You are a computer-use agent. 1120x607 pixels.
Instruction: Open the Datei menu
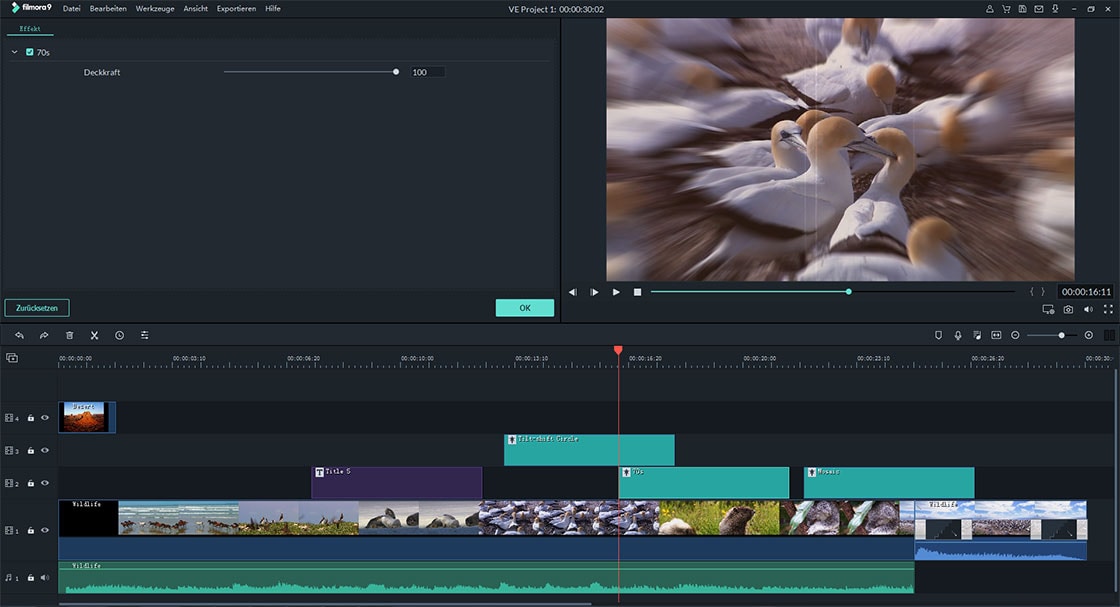(71, 9)
